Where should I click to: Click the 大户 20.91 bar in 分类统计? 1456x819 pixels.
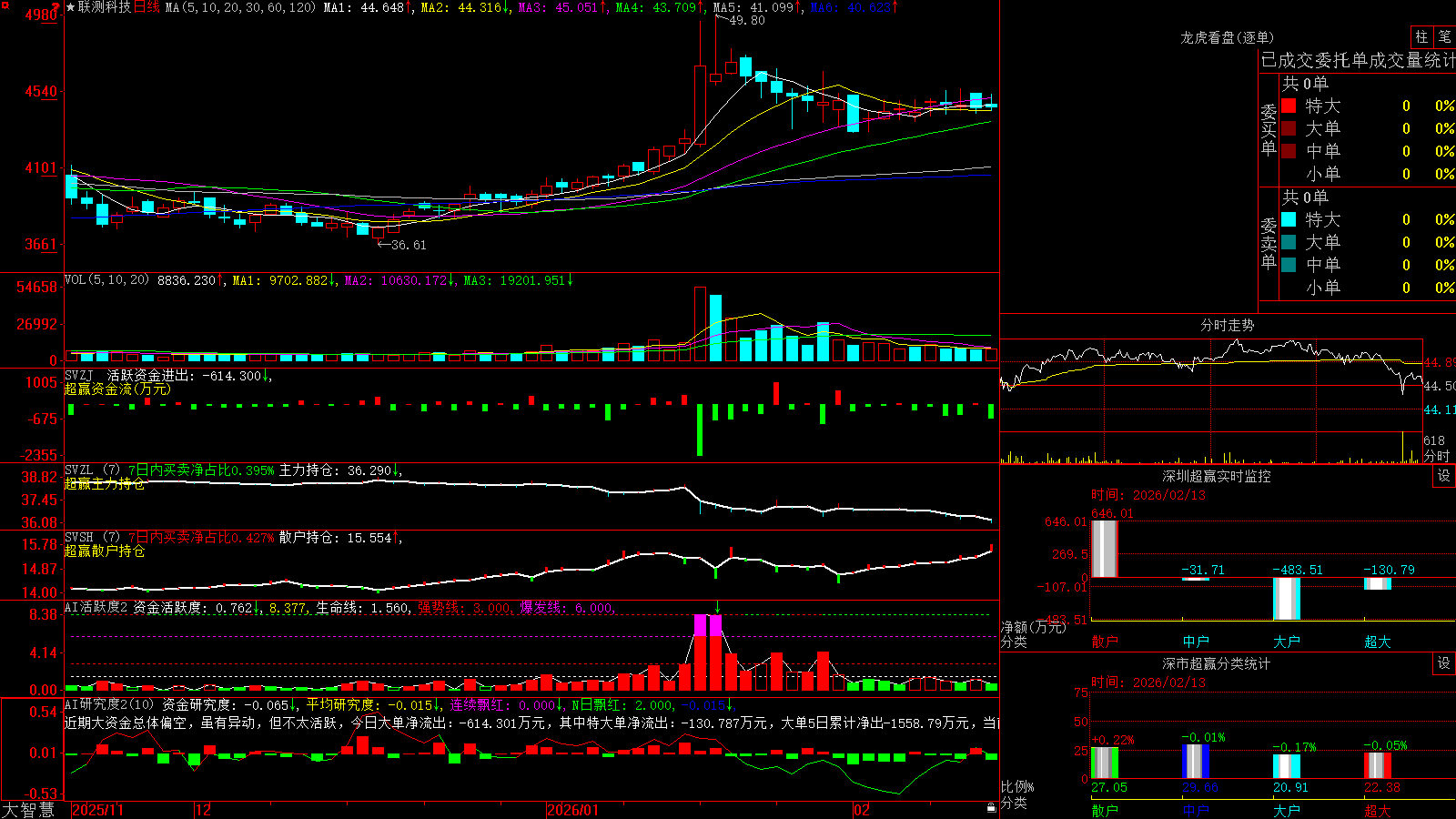pos(1286,766)
